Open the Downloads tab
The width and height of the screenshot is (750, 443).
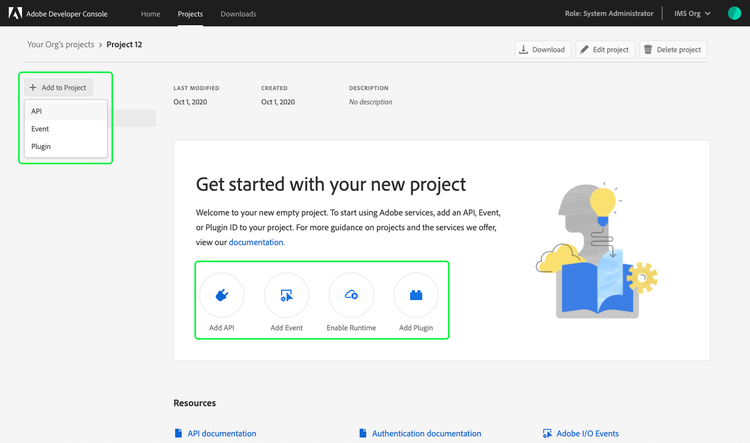pos(238,14)
